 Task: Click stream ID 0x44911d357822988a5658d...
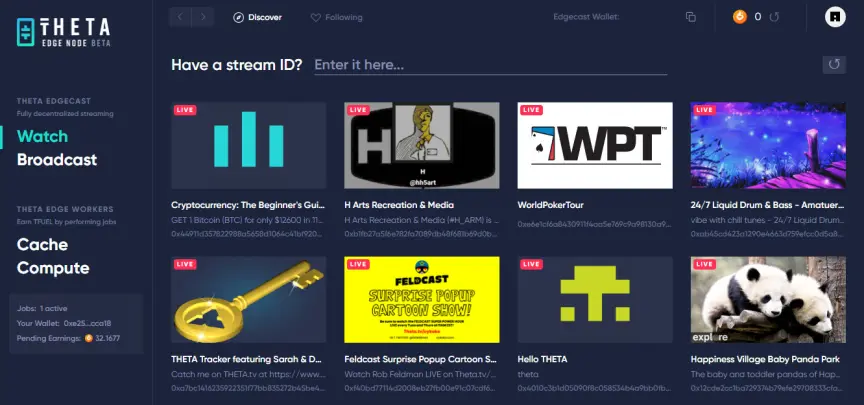pyautogui.click(x=248, y=234)
